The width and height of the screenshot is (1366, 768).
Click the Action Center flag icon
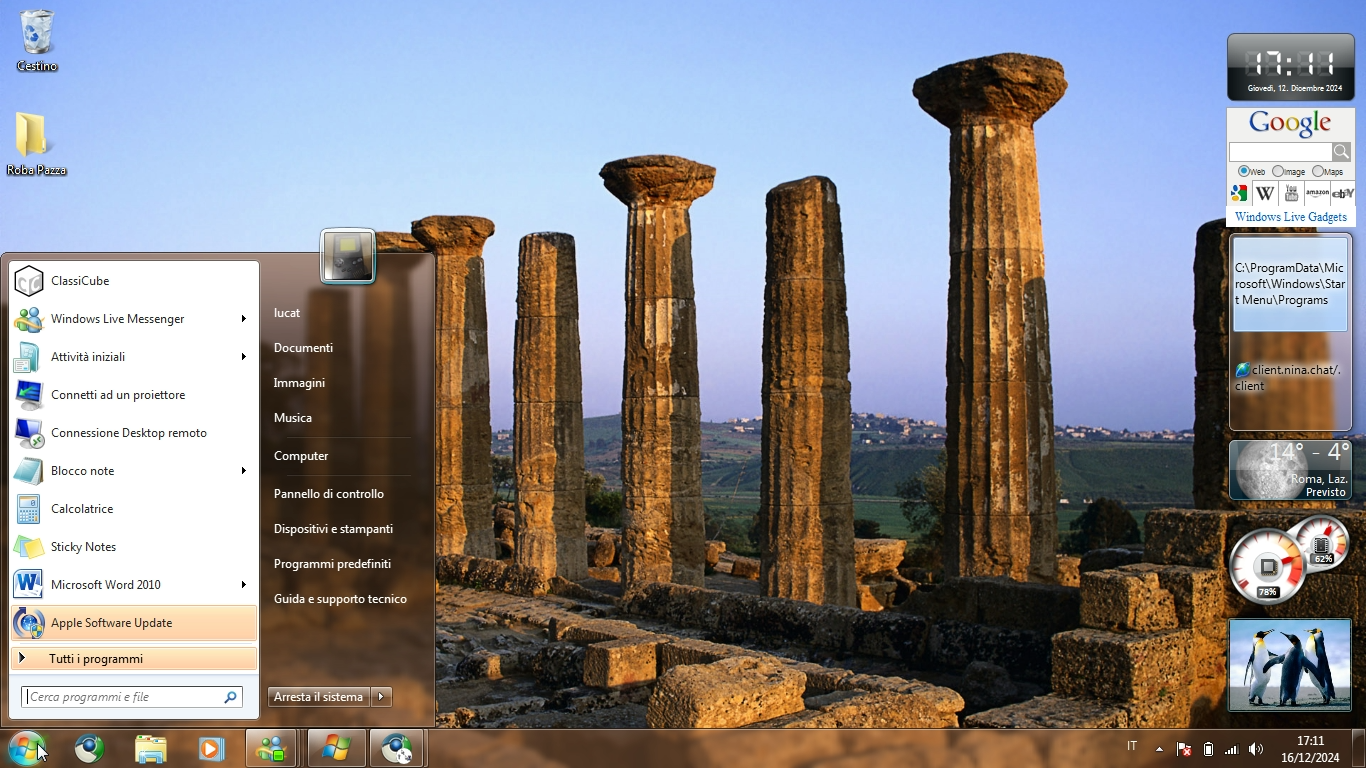click(1184, 749)
